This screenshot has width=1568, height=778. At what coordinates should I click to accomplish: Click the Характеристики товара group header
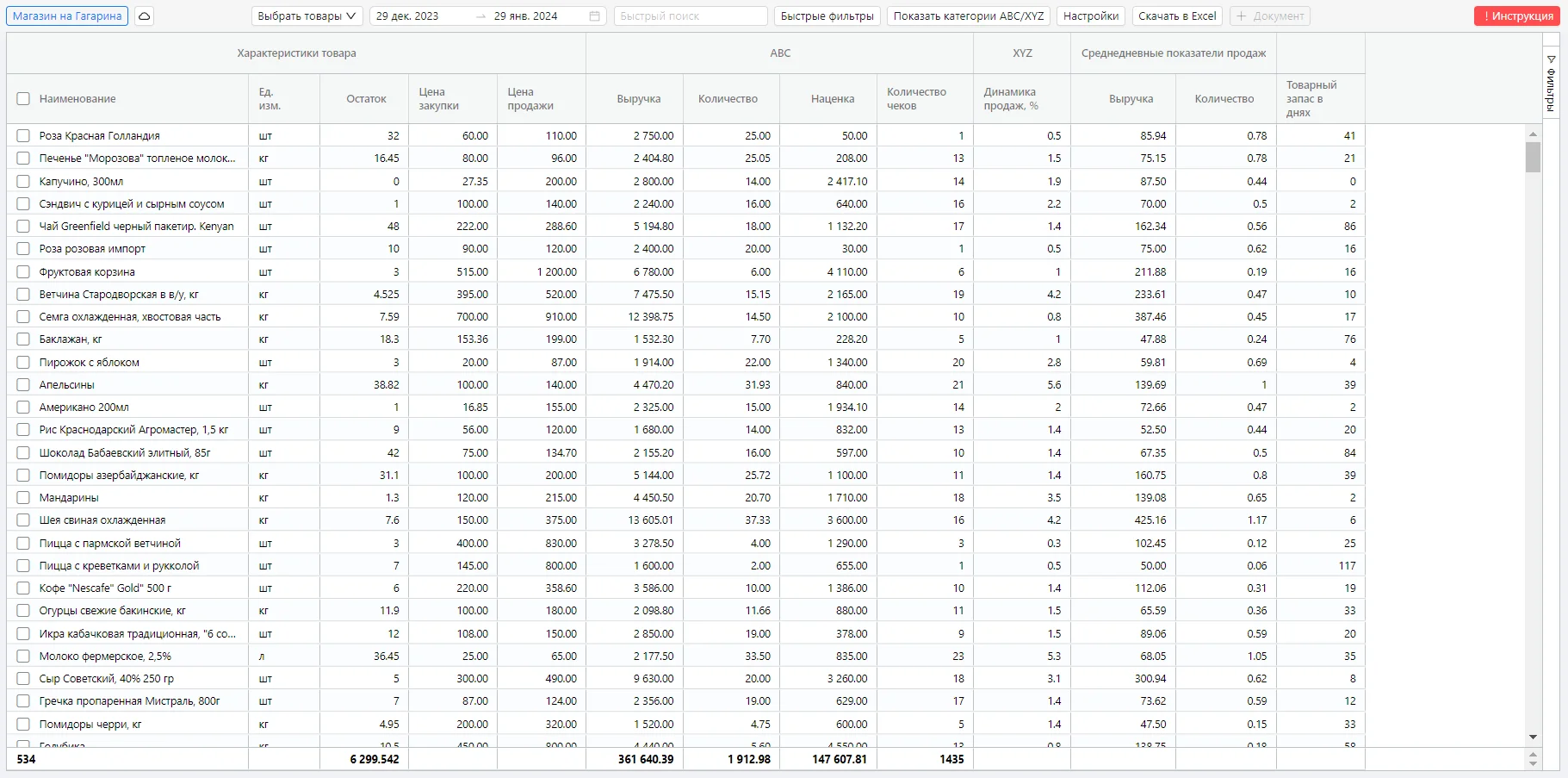pyautogui.click(x=296, y=53)
